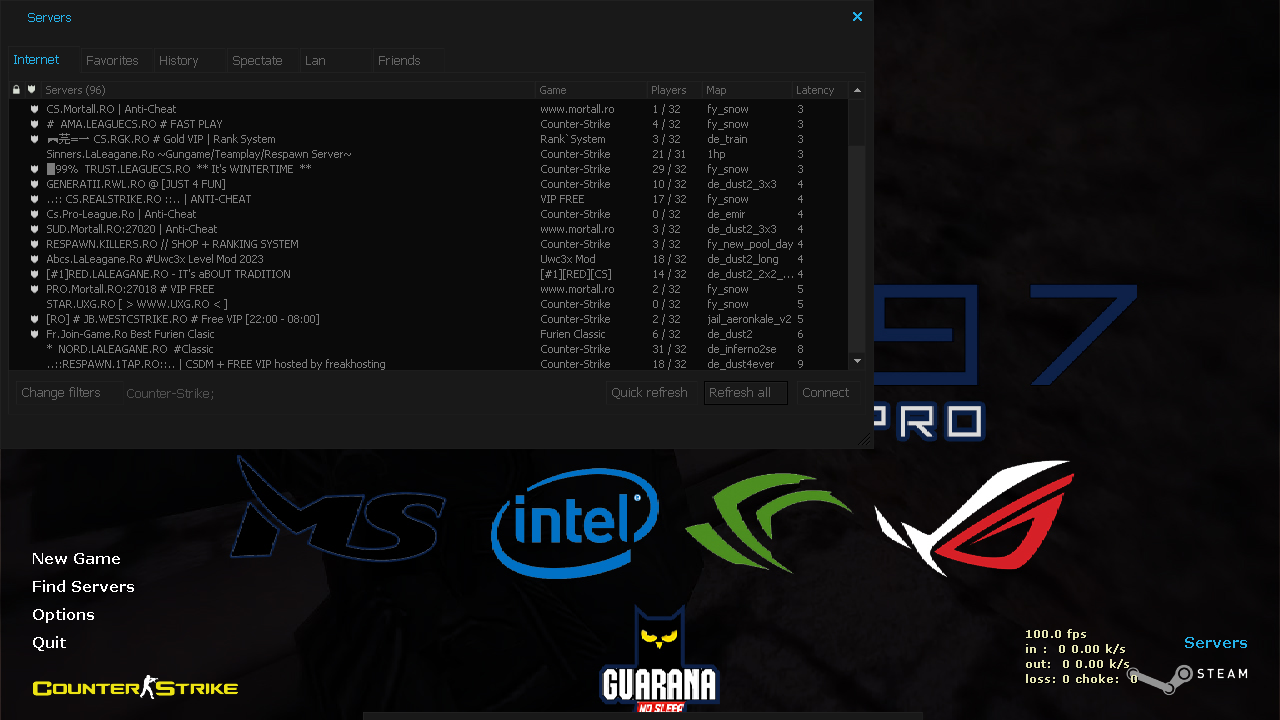This screenshot has width=1280, height=720.
Task: Open the Spectate tab
Action: click(256, 59)
